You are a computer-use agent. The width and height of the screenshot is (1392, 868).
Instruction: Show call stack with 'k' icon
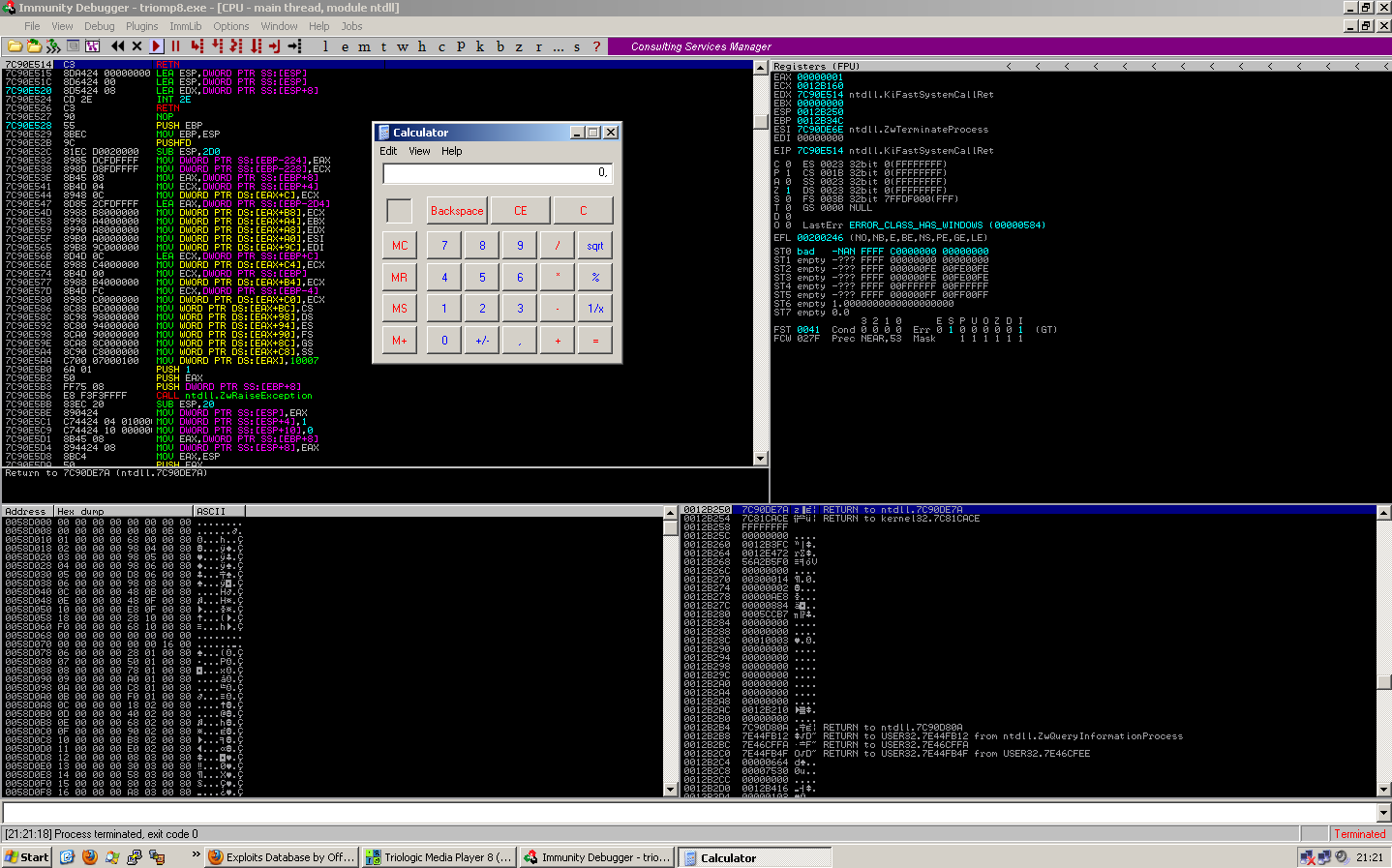pos(480,46)
